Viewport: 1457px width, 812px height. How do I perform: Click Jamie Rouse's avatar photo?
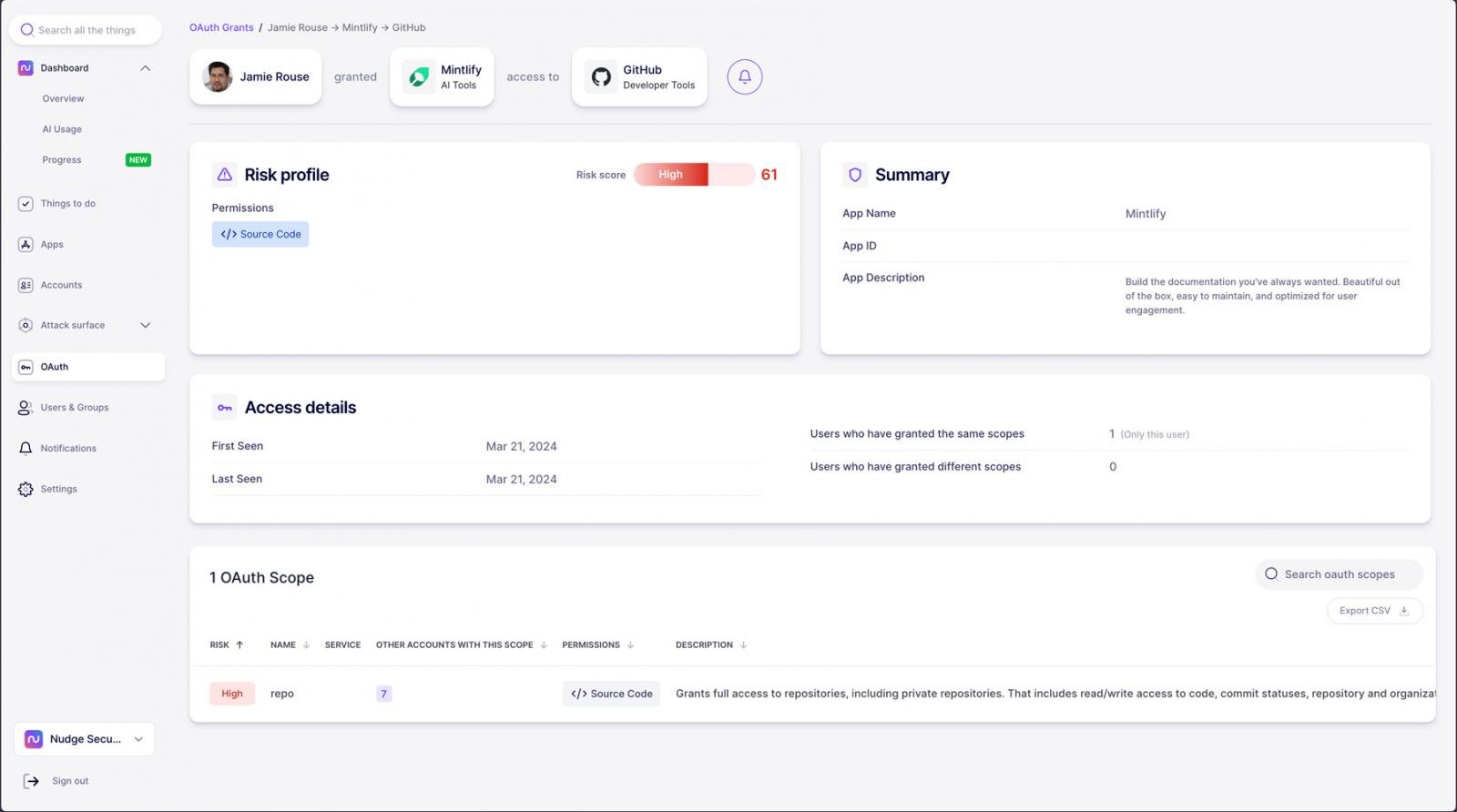coord(218,77)
